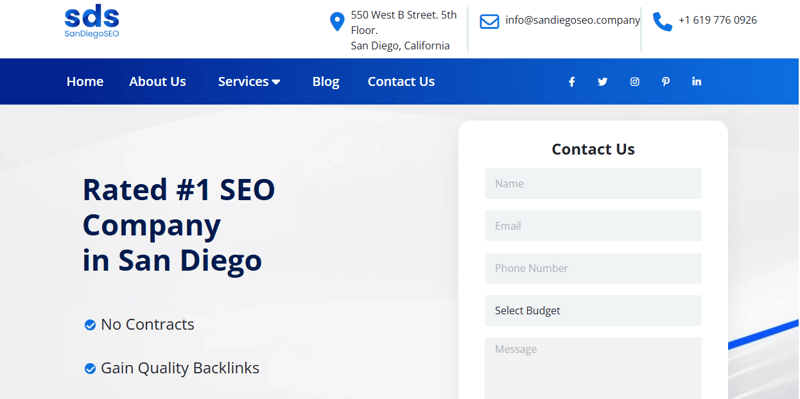The image size is (800, 399).
Task: Open the About Us page
Action: coord(157,82)
